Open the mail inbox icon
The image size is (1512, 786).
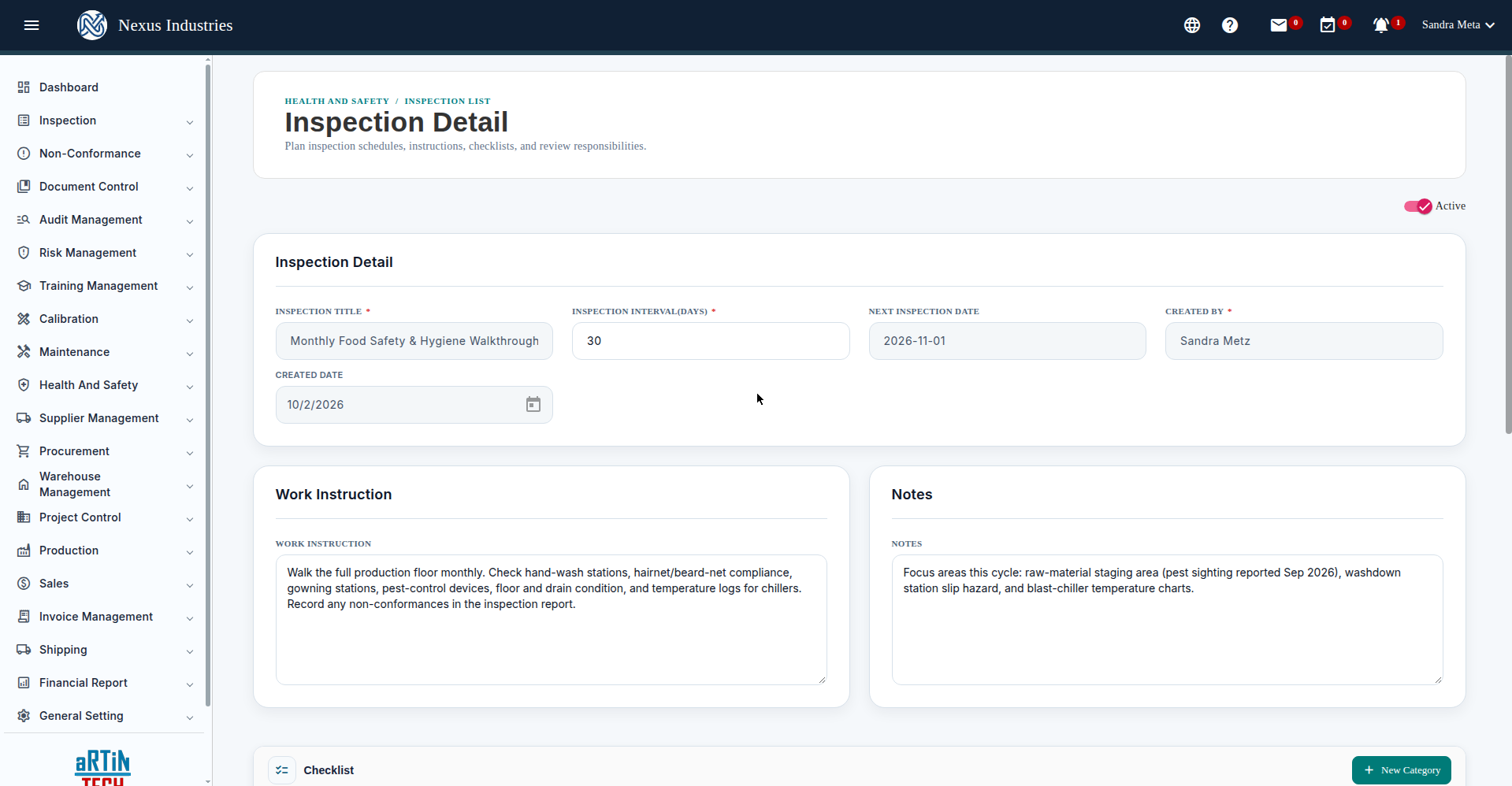pos(1279,25)
